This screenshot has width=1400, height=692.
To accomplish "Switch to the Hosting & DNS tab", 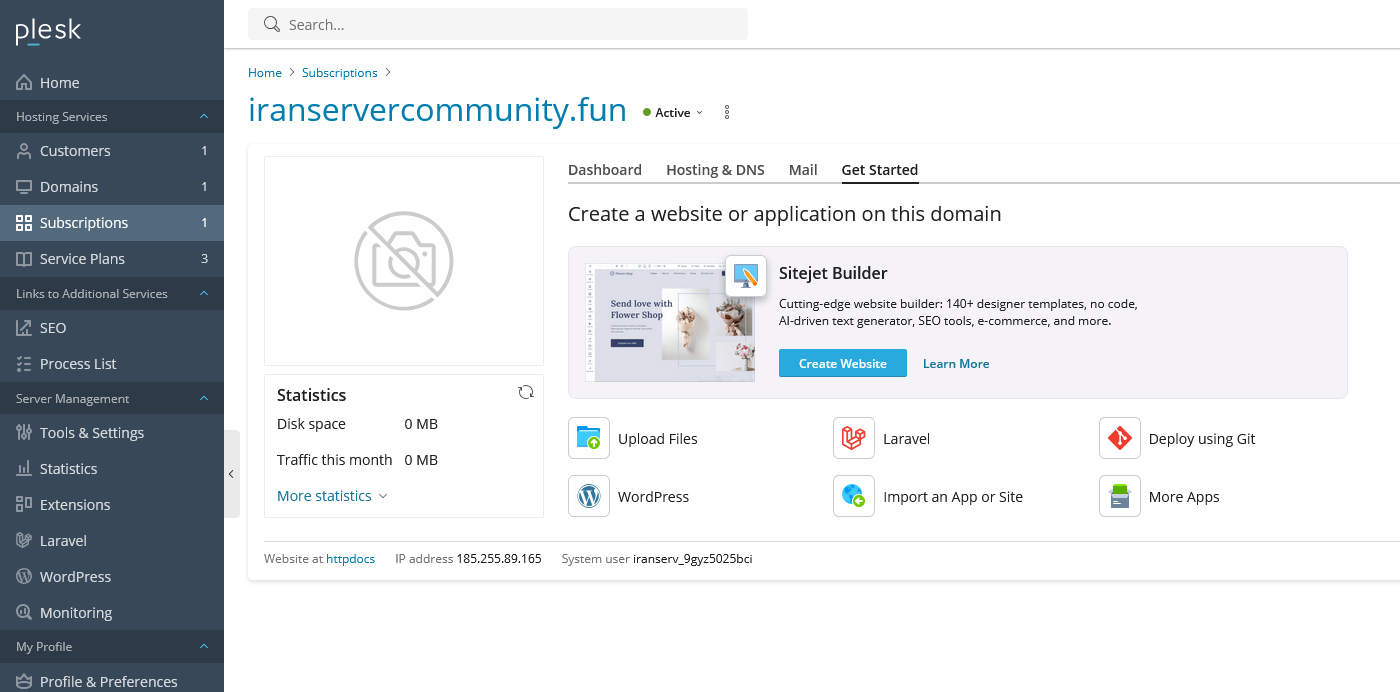I will (715, 170).
